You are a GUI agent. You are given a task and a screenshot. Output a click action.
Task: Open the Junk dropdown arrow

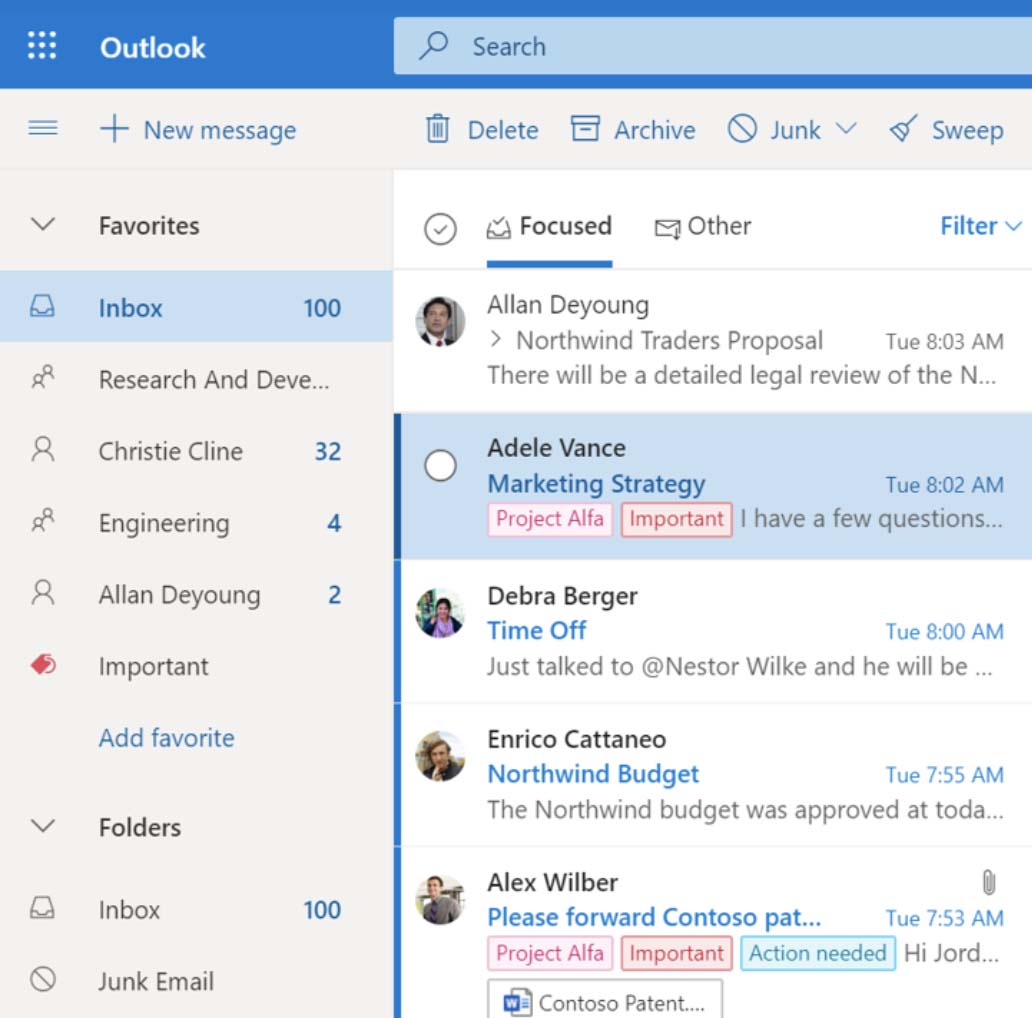point(846,128)
